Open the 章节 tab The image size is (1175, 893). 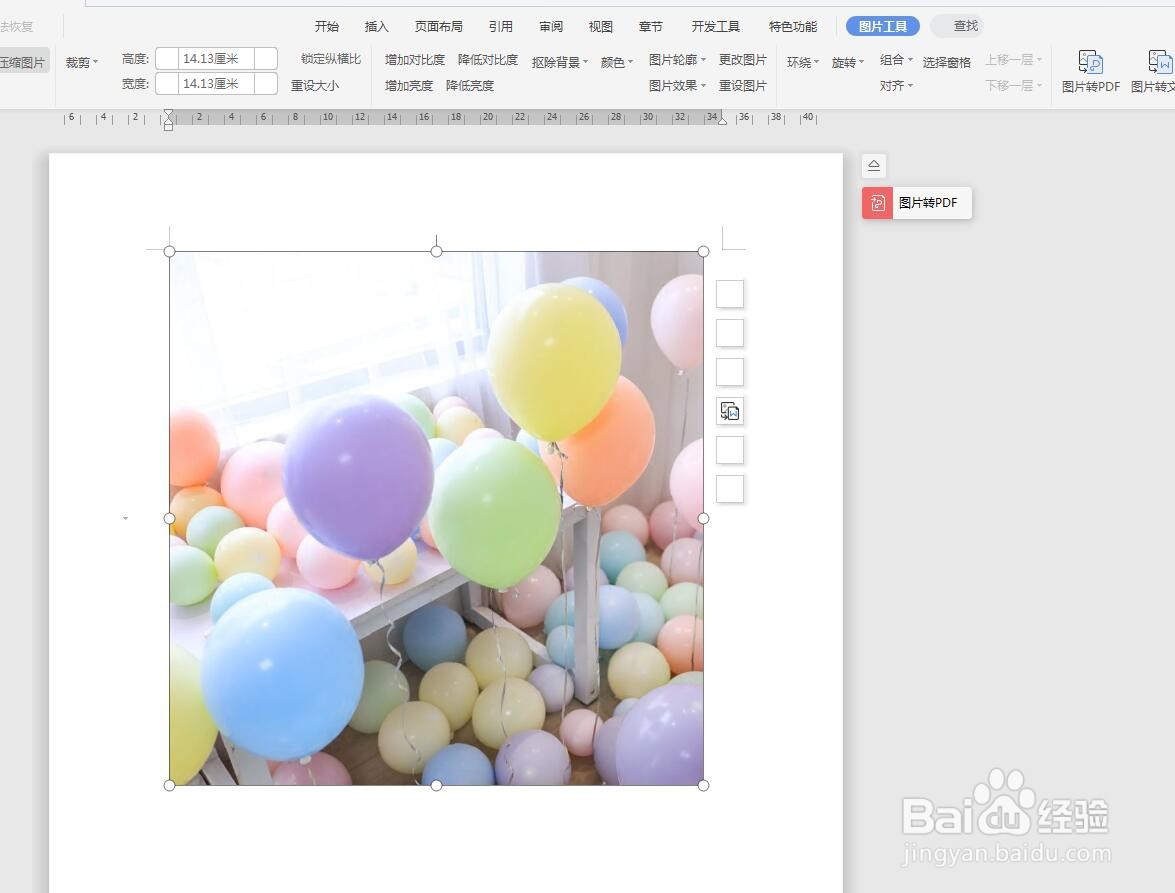[650, 26]
